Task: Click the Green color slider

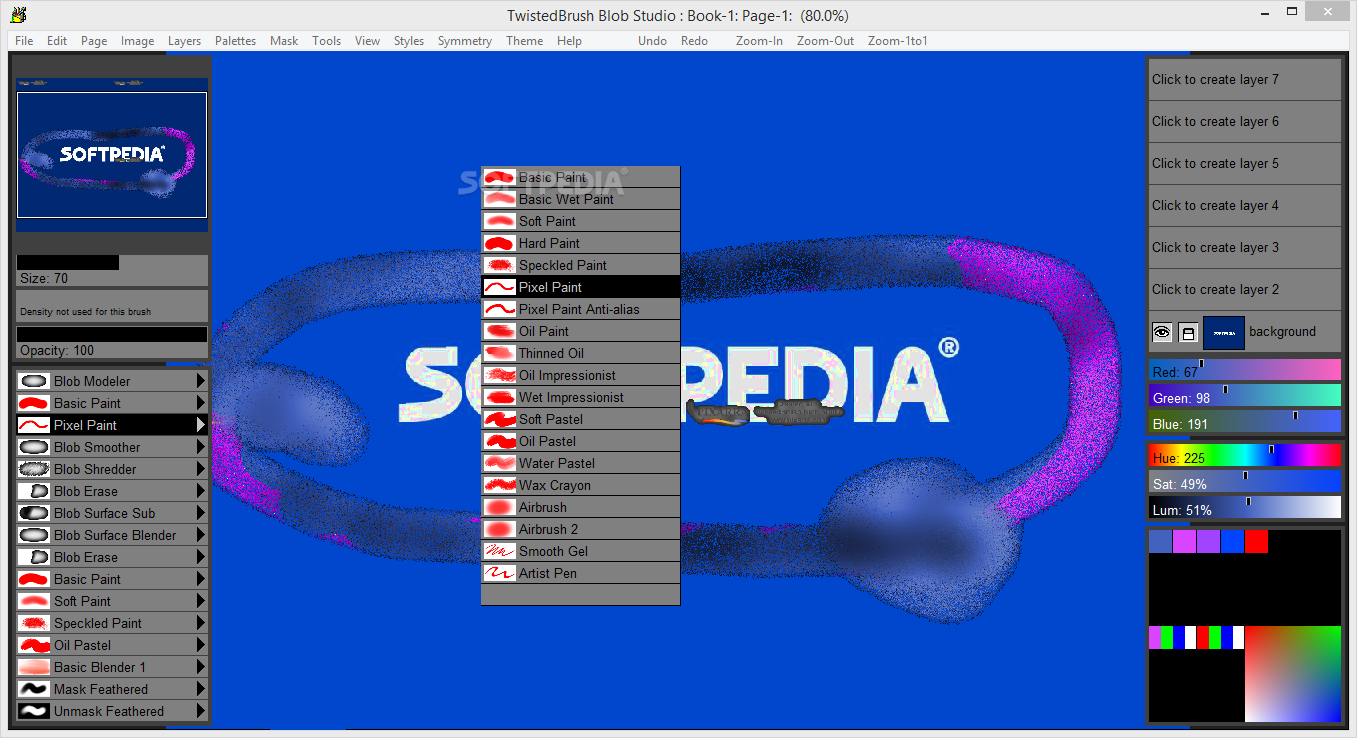Action: click(x=1244, y=396)
